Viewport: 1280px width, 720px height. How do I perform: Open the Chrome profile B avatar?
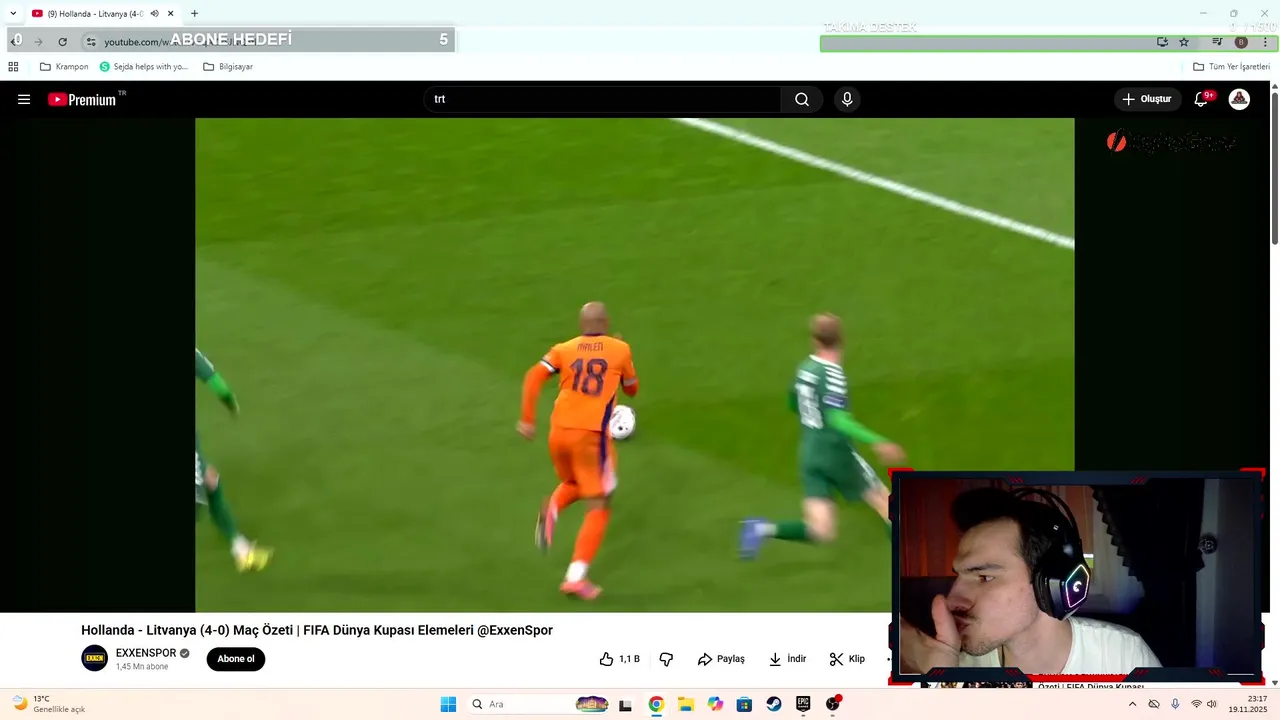pos(1241,42)
